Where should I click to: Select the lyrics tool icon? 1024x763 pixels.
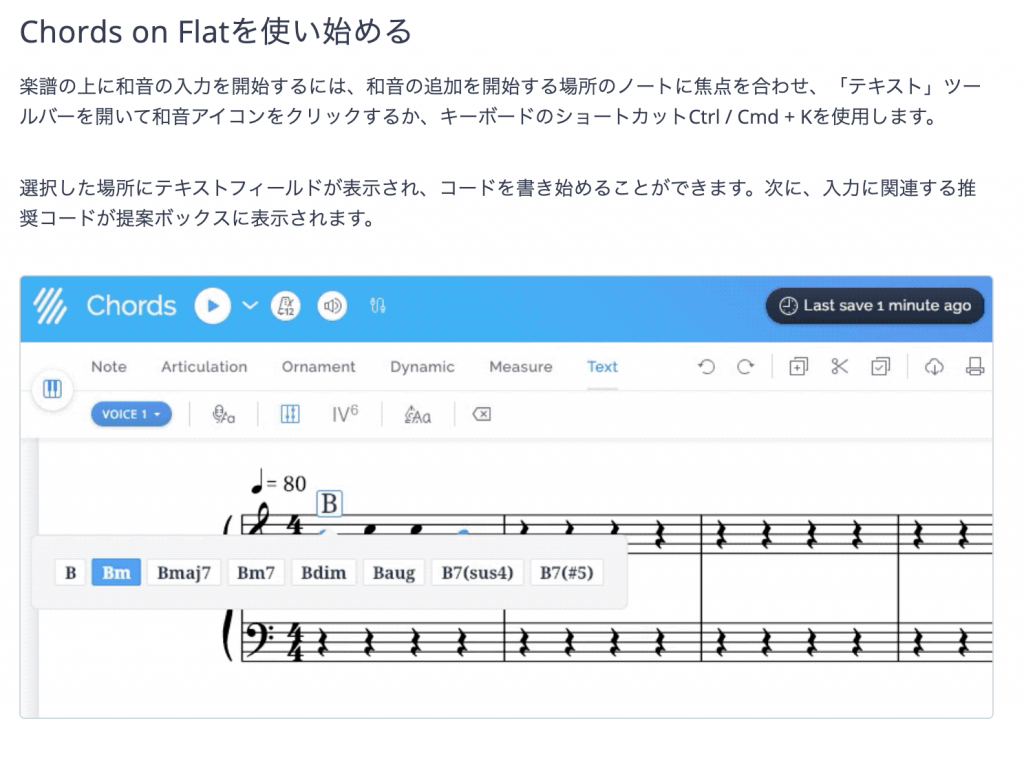point(223,414)
